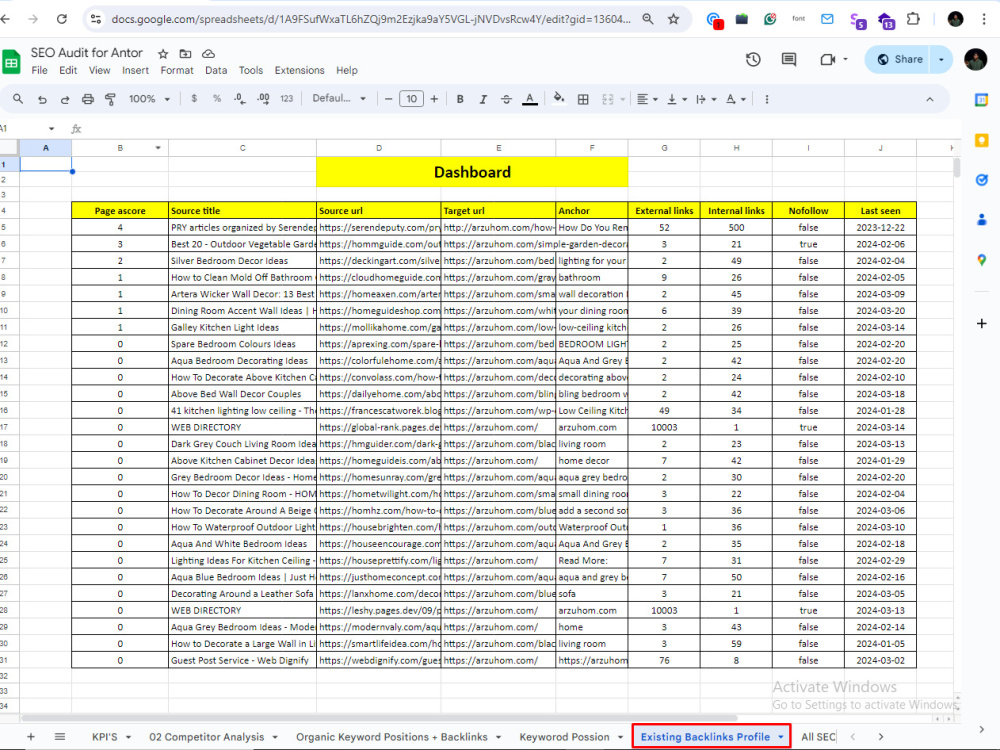Click the Borders grid icon

[583, 99]
